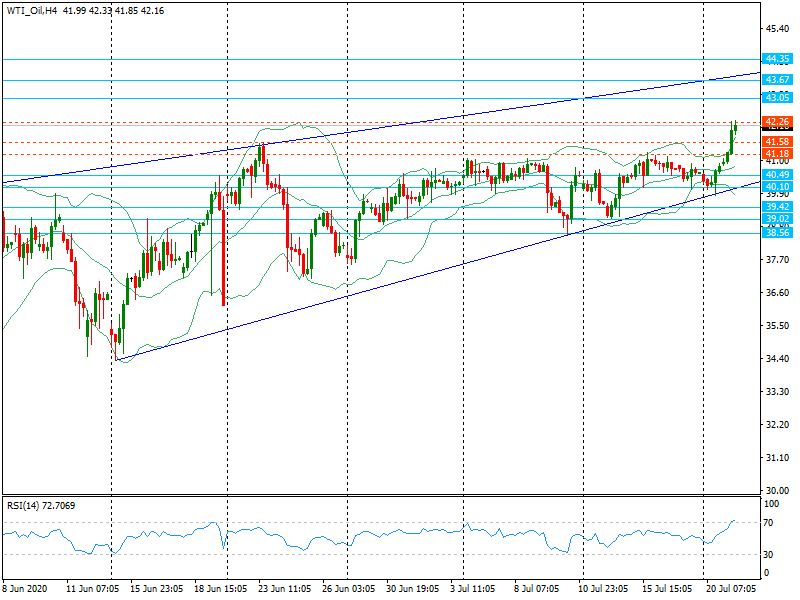800x600 pixels.
Task: Click the red 41.58 level tag
Action: coord(777,142)
